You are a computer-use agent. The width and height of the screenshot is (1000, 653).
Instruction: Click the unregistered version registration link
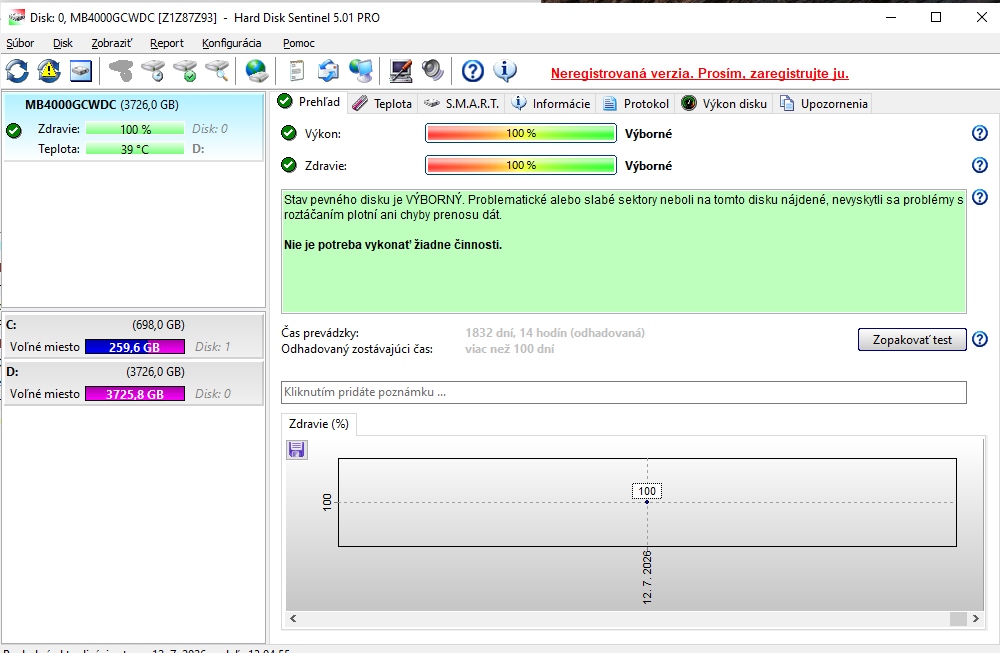point(700,73)
